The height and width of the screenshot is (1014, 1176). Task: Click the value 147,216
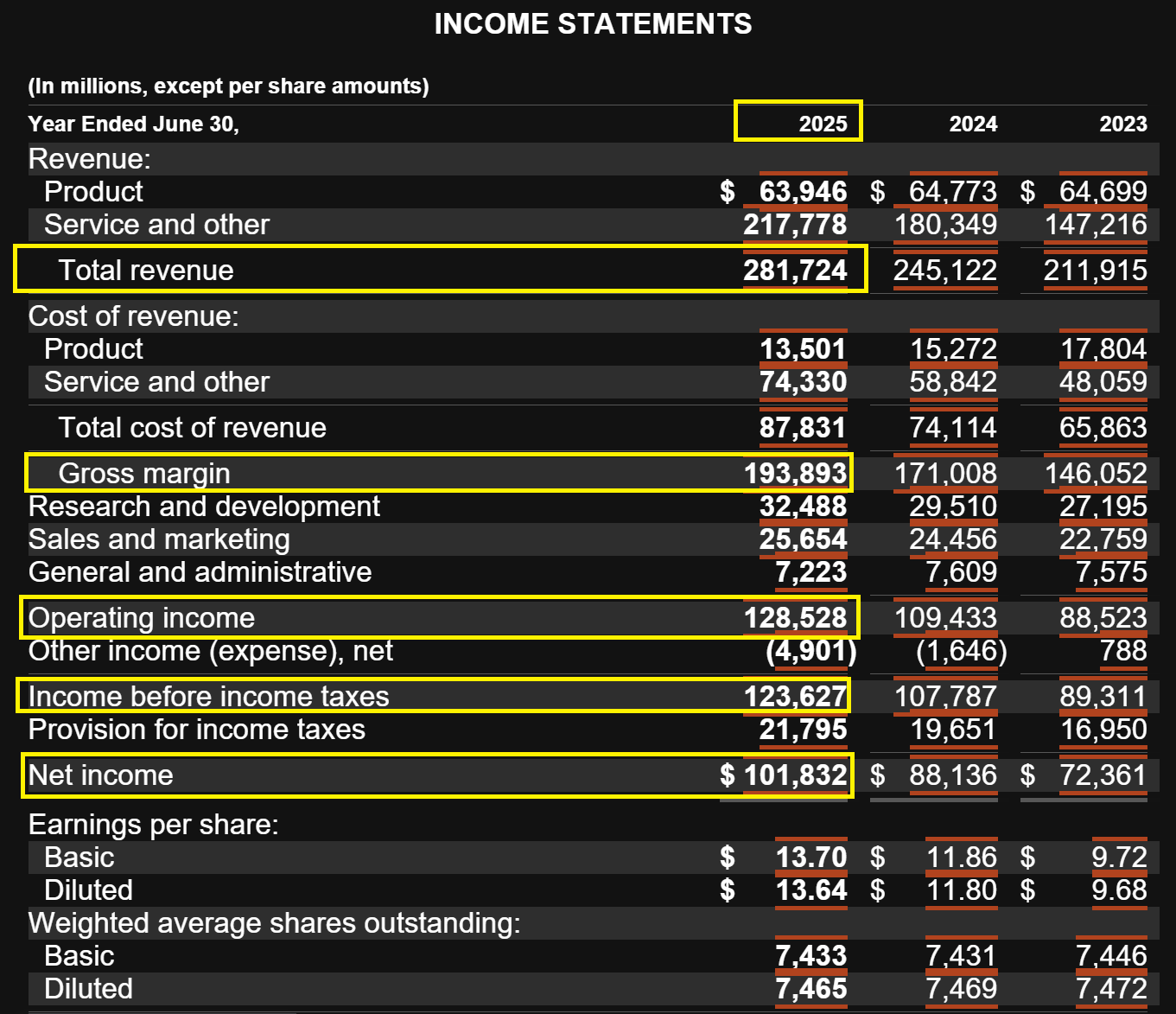pos(1096,224)
